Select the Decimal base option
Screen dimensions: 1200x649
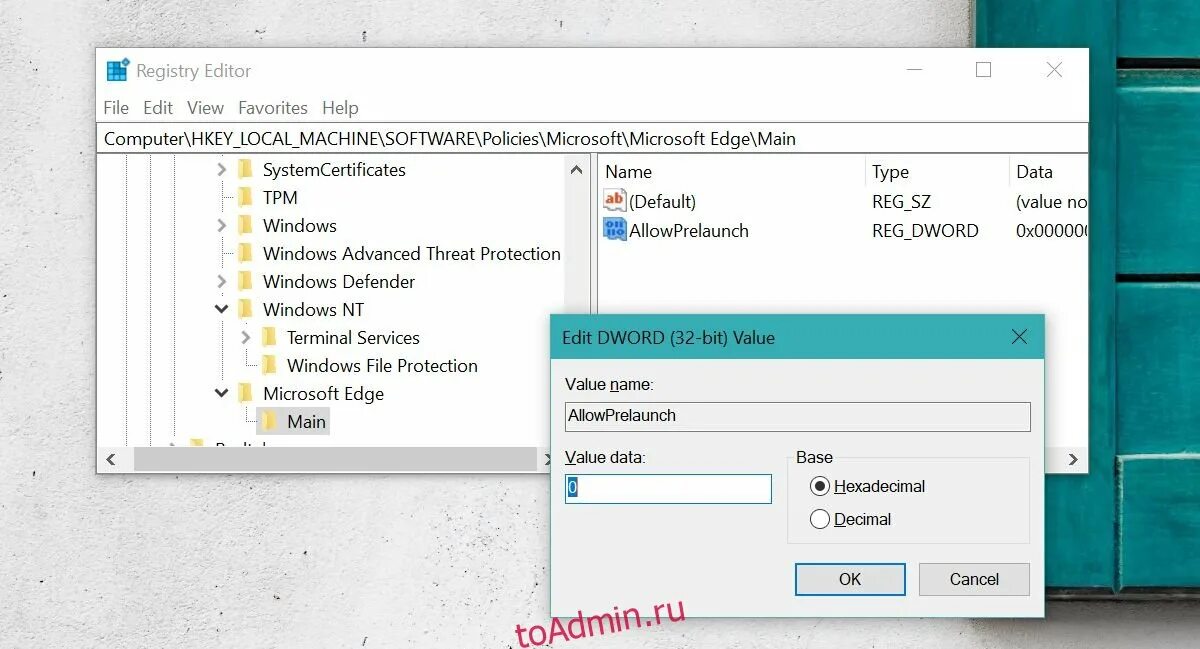point(820,519)
